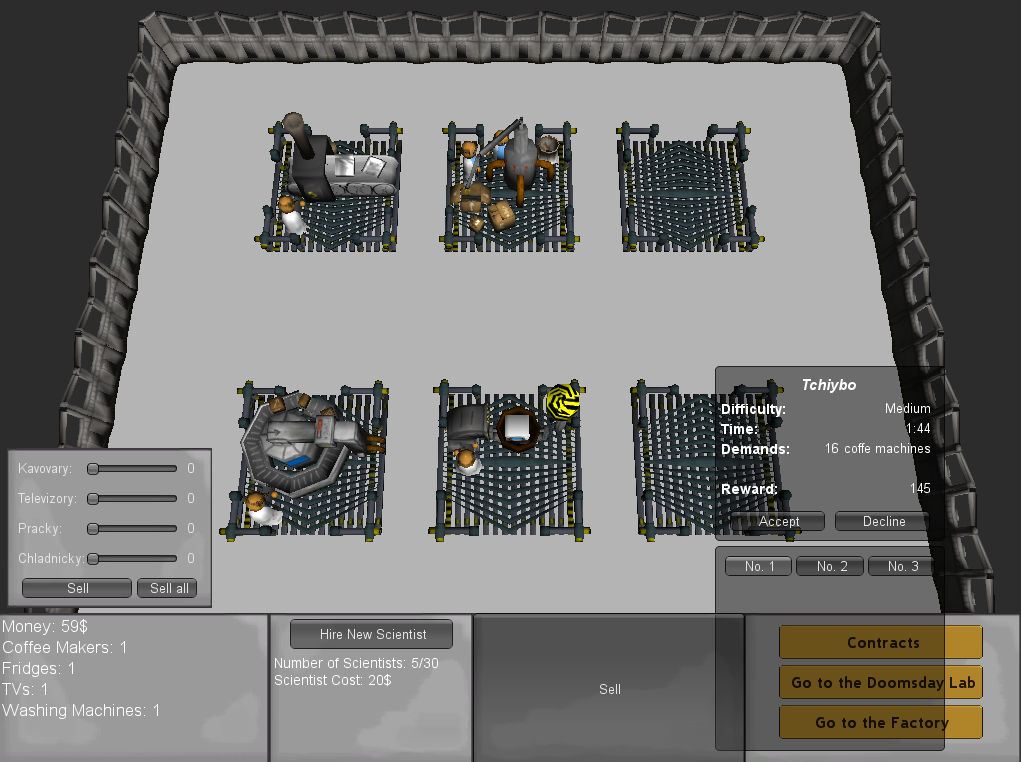The image size is (1021, 762).
Task: Click the Sell all button
Action: coord(167,588)
